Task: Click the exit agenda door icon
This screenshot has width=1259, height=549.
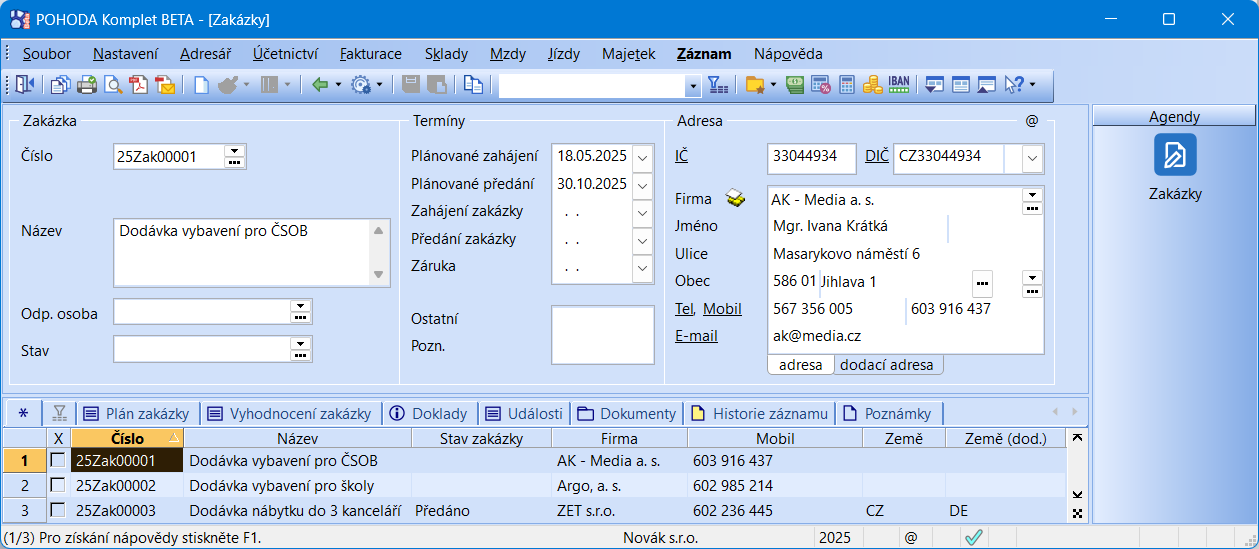Action: (25, 85)
